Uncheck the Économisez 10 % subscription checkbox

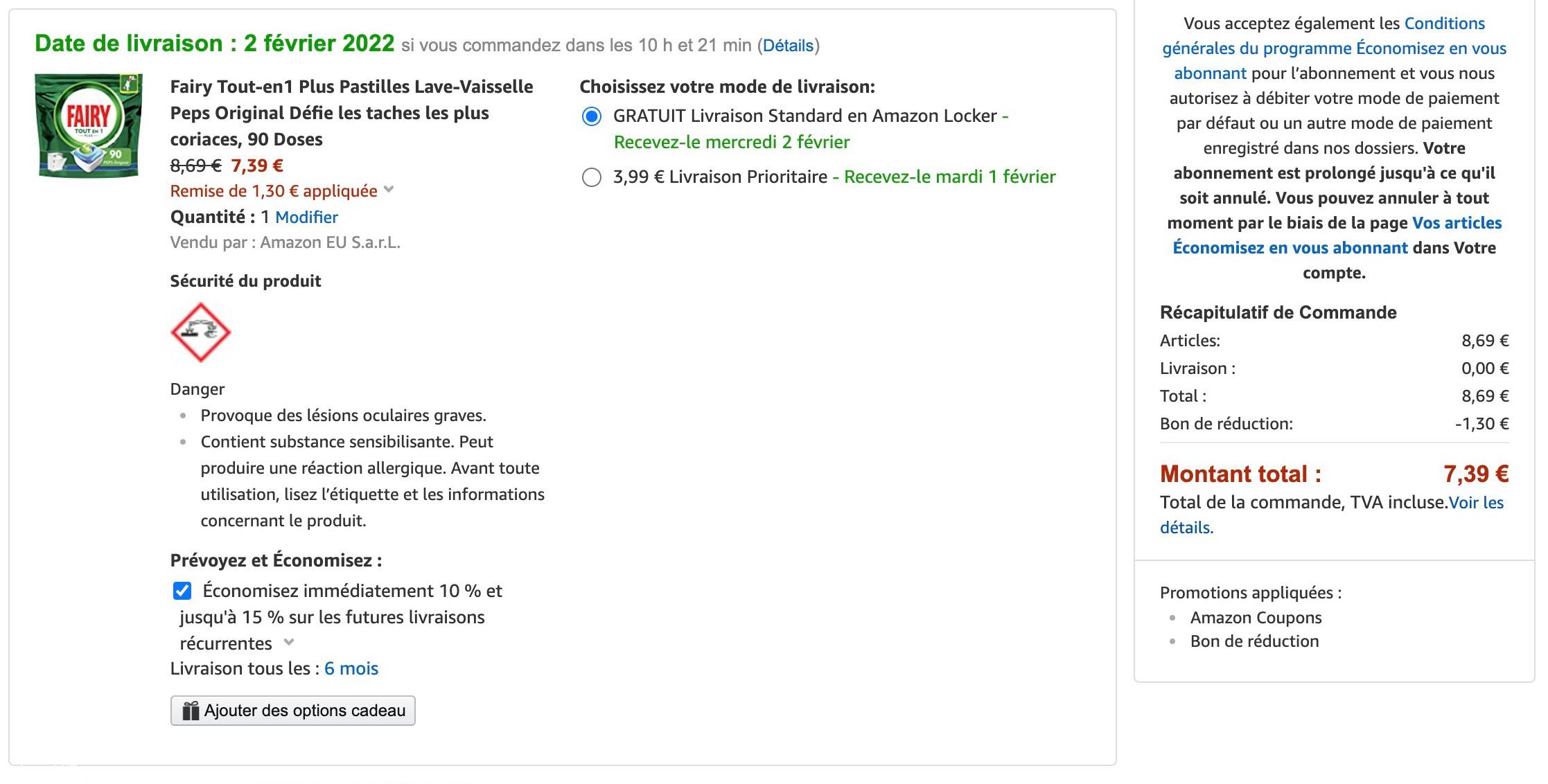tap(182, 591)
